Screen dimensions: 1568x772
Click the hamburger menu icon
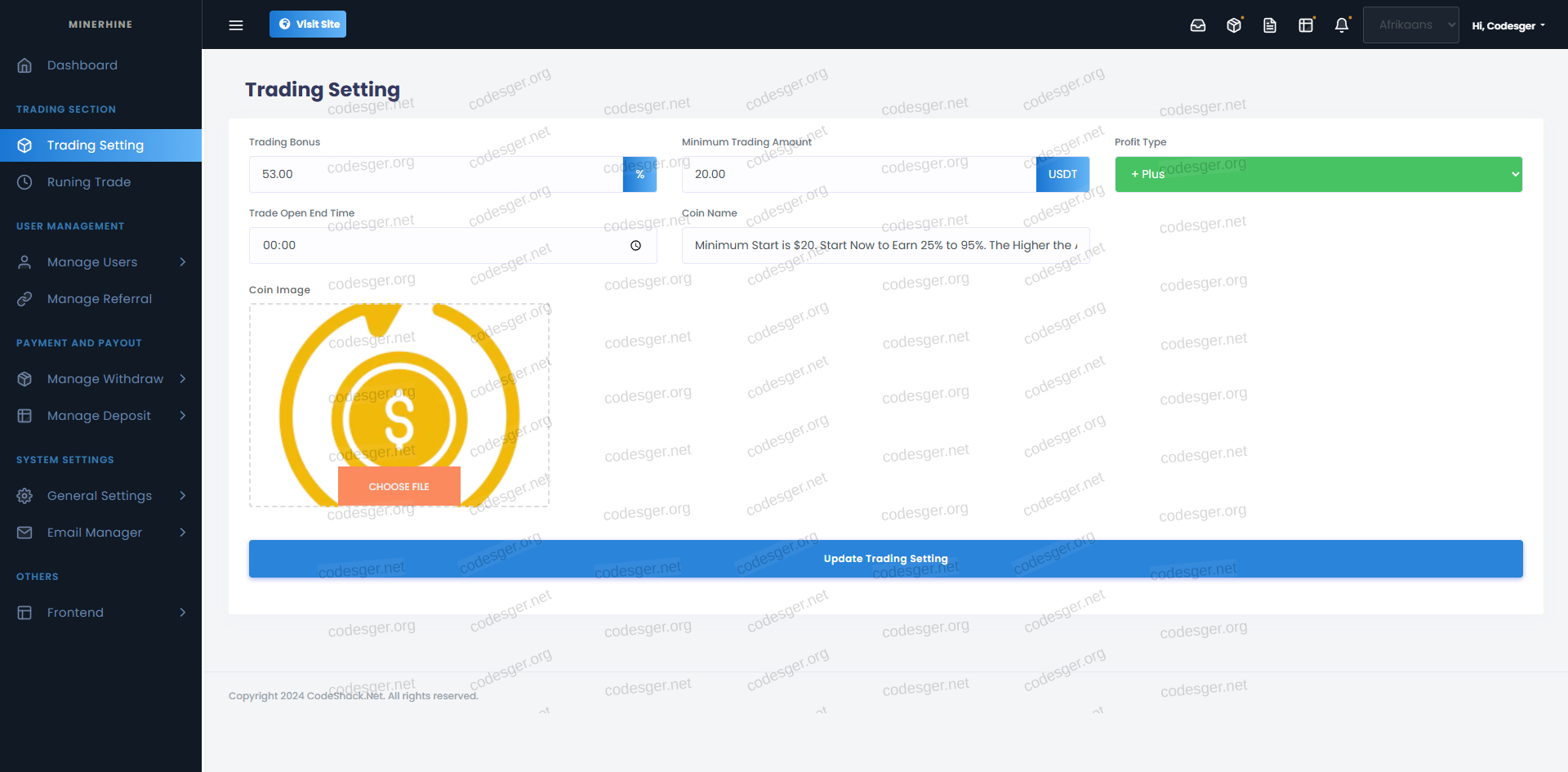236,25
